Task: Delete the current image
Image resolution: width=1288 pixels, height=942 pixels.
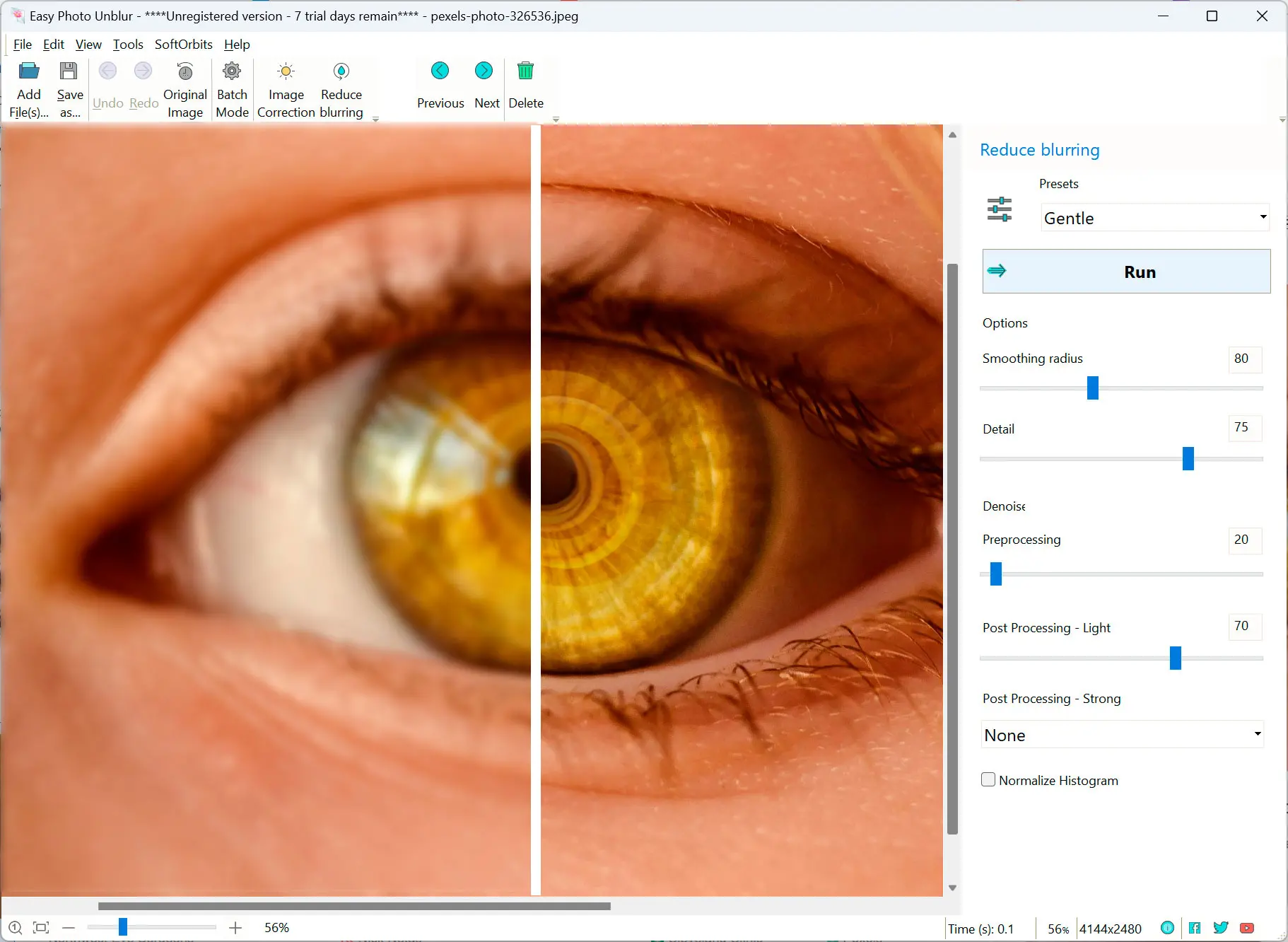Action: [526, 85]
